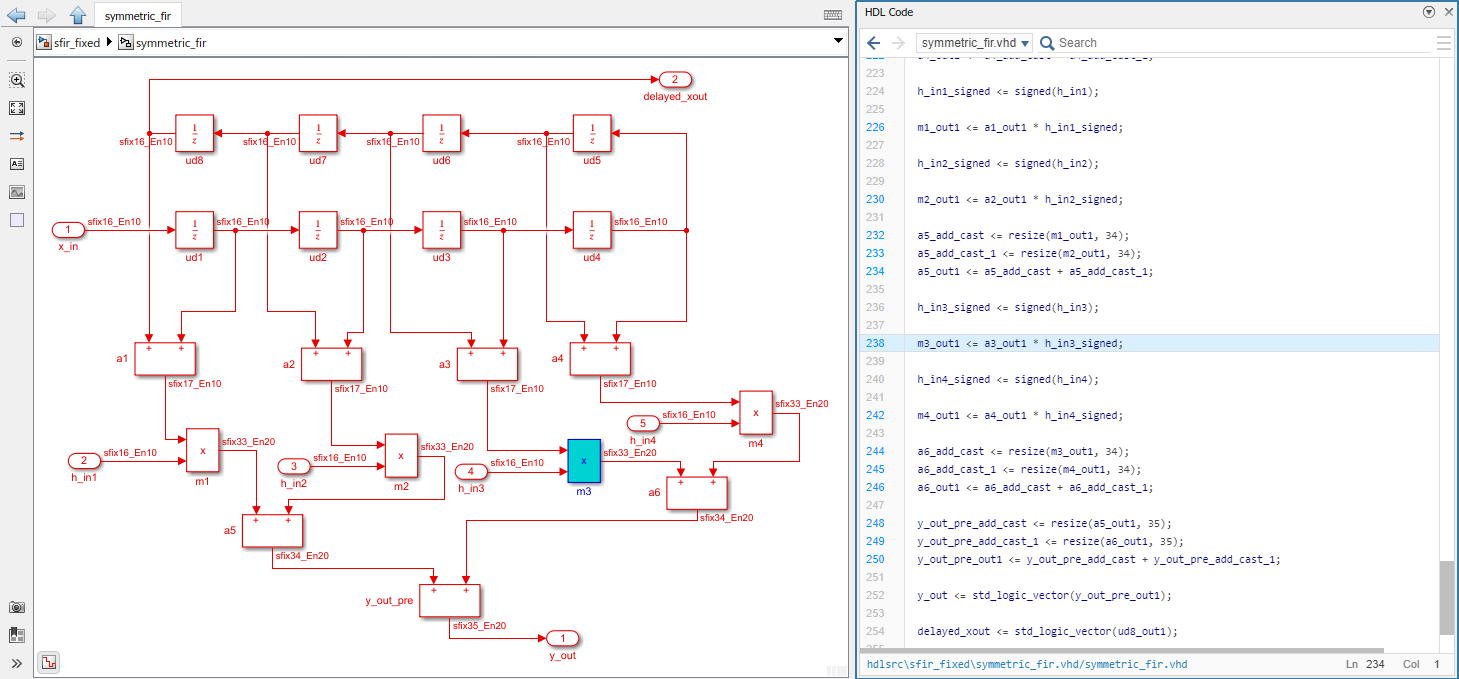Select the Zoom In tool in palette
1459x679 pixels.
pos(17,80)
